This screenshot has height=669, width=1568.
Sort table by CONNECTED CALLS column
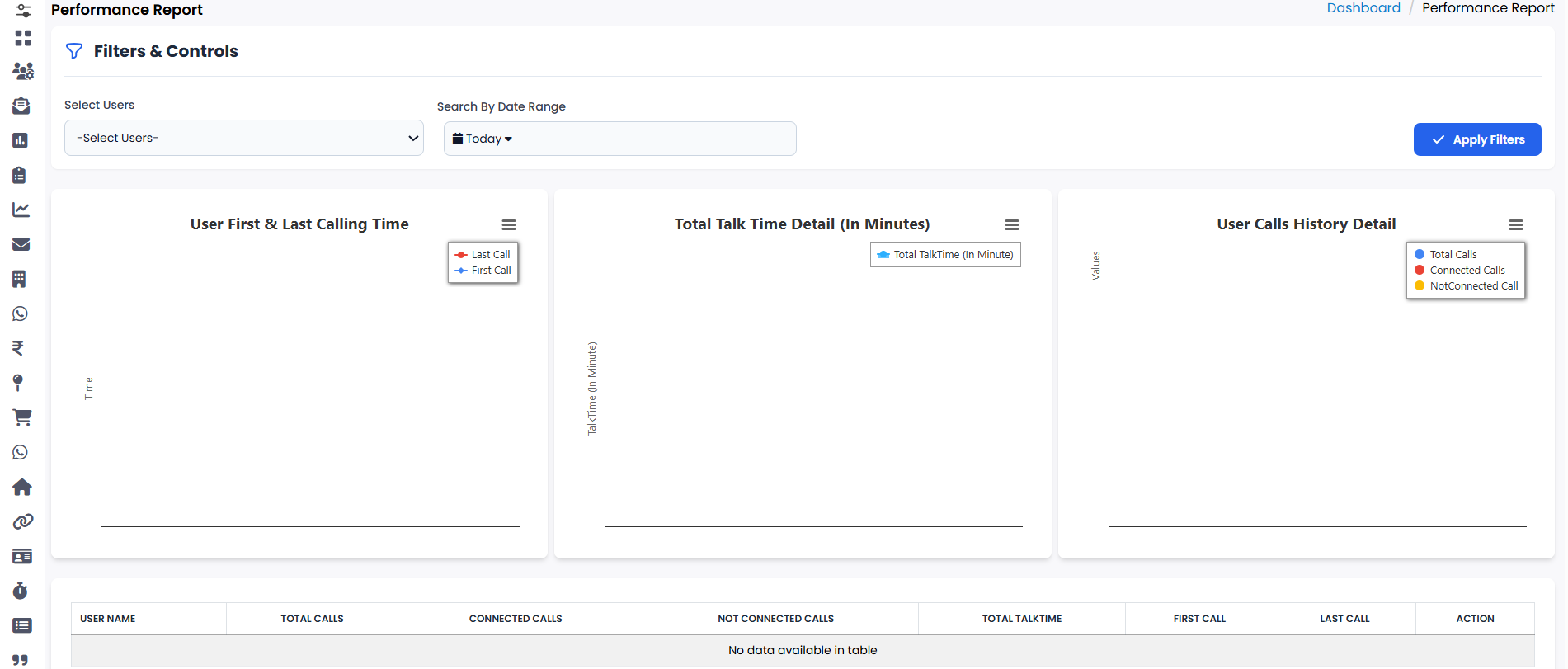pos(516,619)
